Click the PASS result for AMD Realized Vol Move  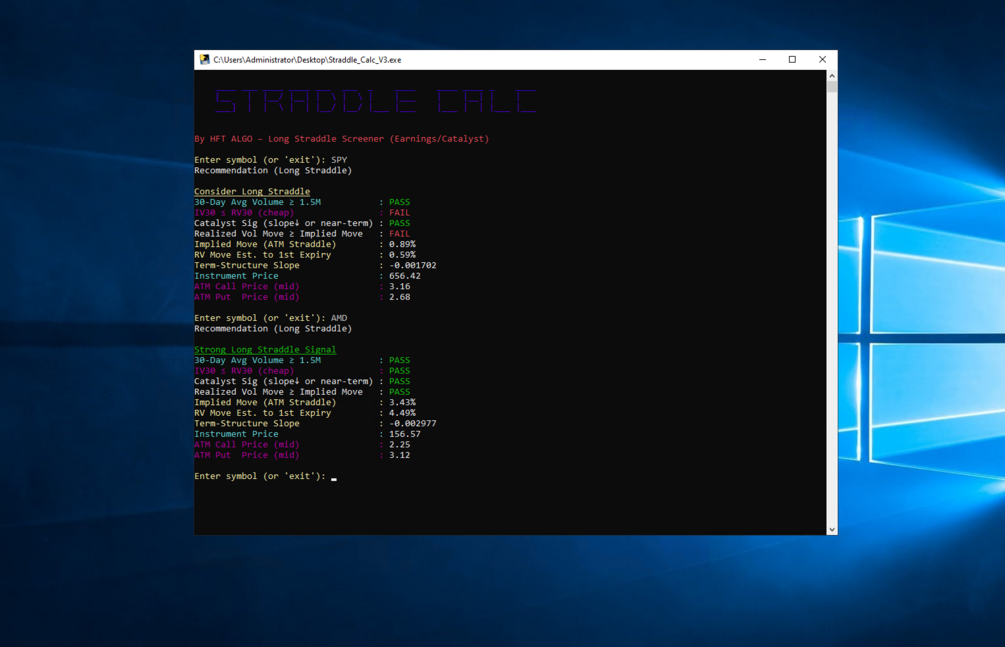pyautogui.click(x=399, y=392)
